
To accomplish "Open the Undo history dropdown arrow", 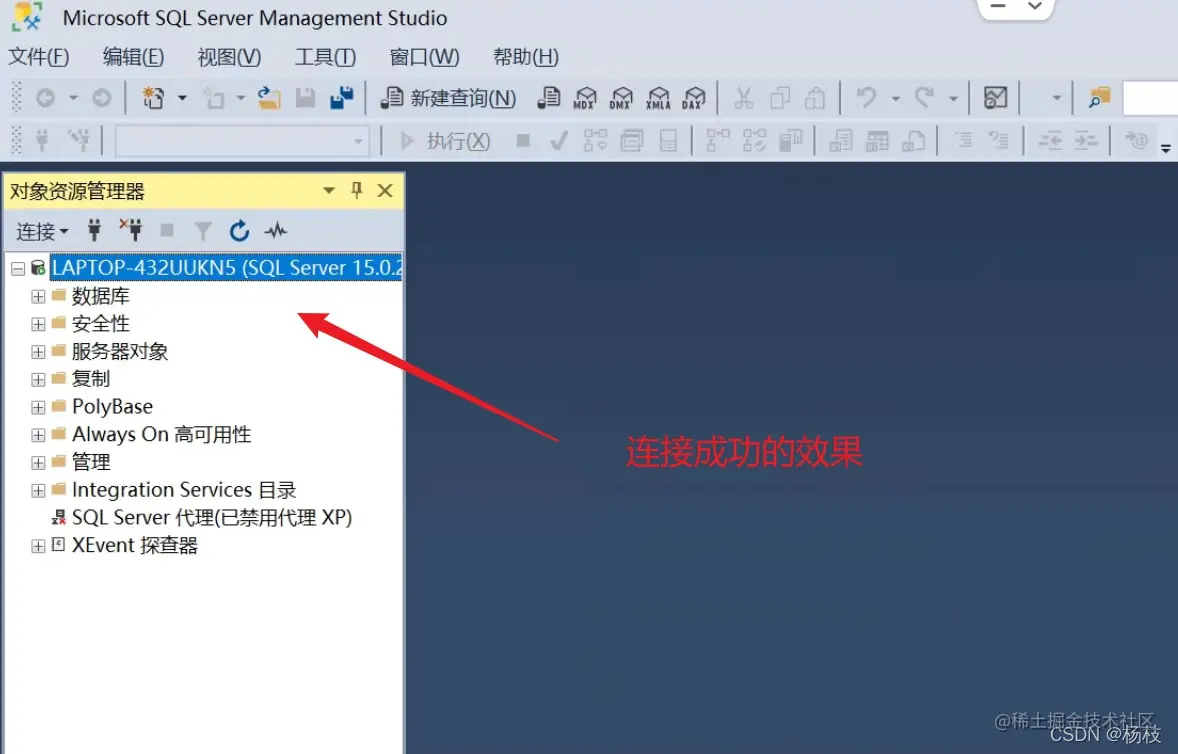I will (896, 98).
